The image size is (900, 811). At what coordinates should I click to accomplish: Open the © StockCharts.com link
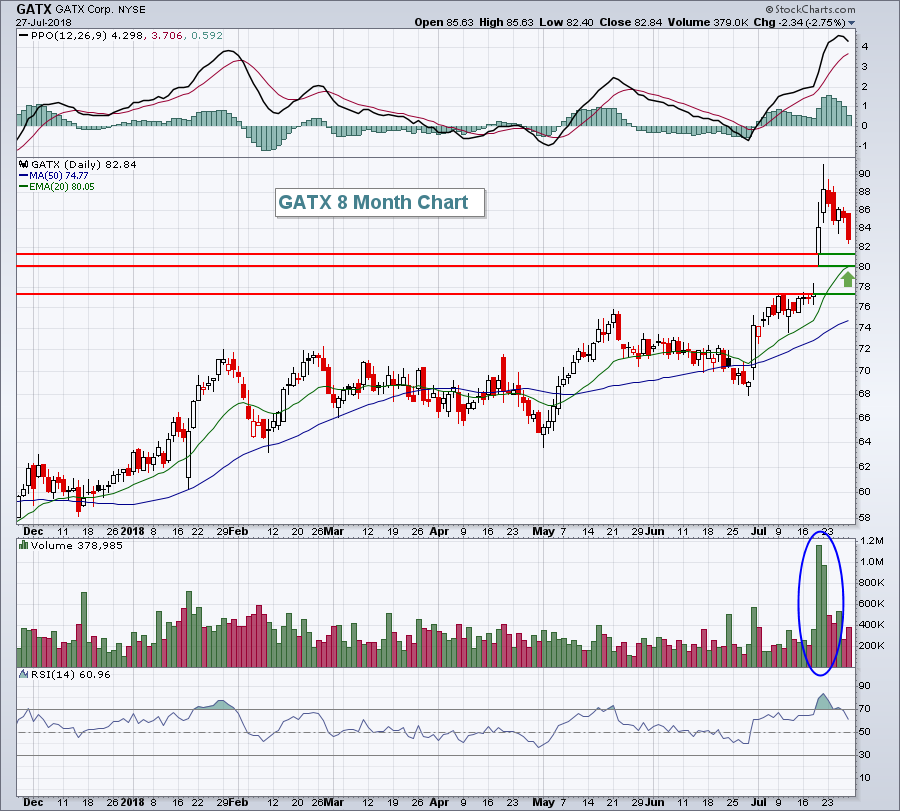tap(810, 10)
